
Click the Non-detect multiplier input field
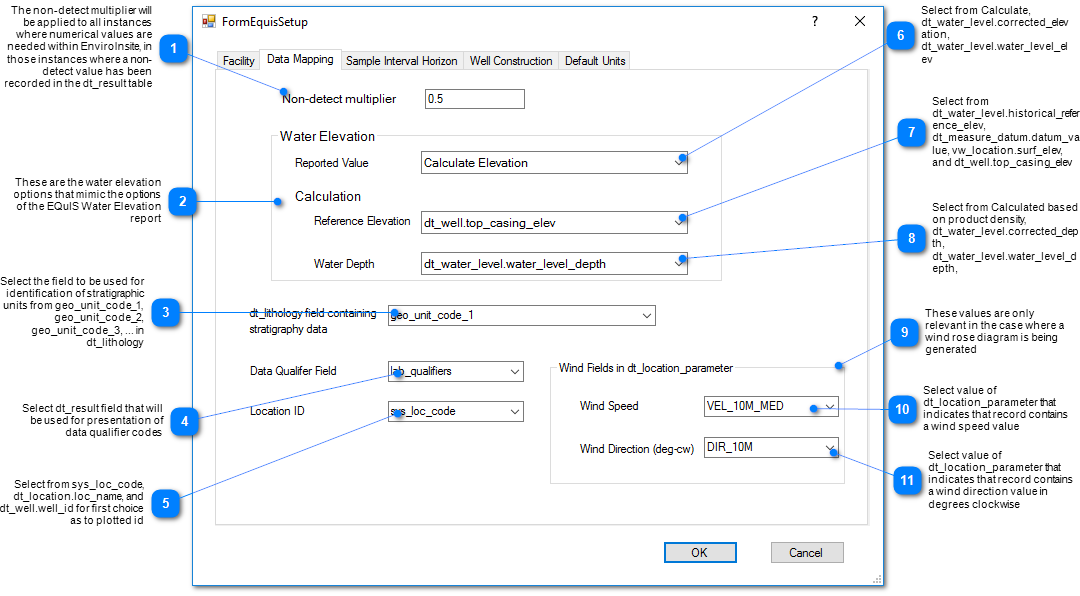pos(474,99)
